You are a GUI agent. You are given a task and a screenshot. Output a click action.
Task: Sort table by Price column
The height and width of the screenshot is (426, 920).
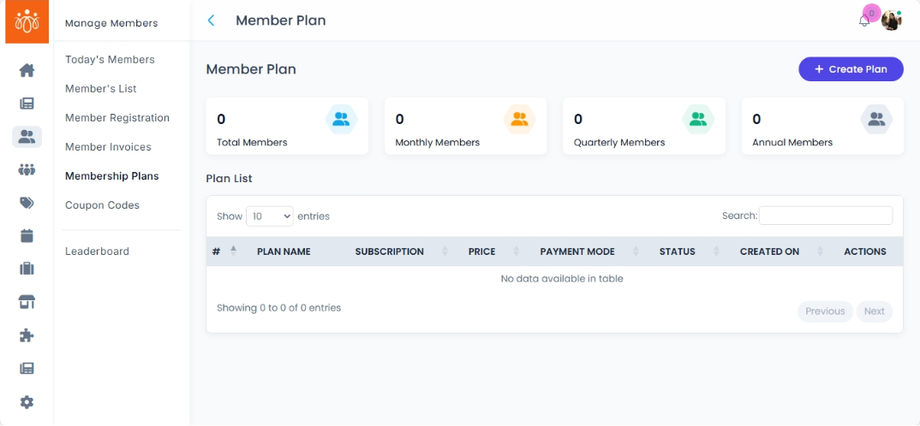(x=482, y=252)
